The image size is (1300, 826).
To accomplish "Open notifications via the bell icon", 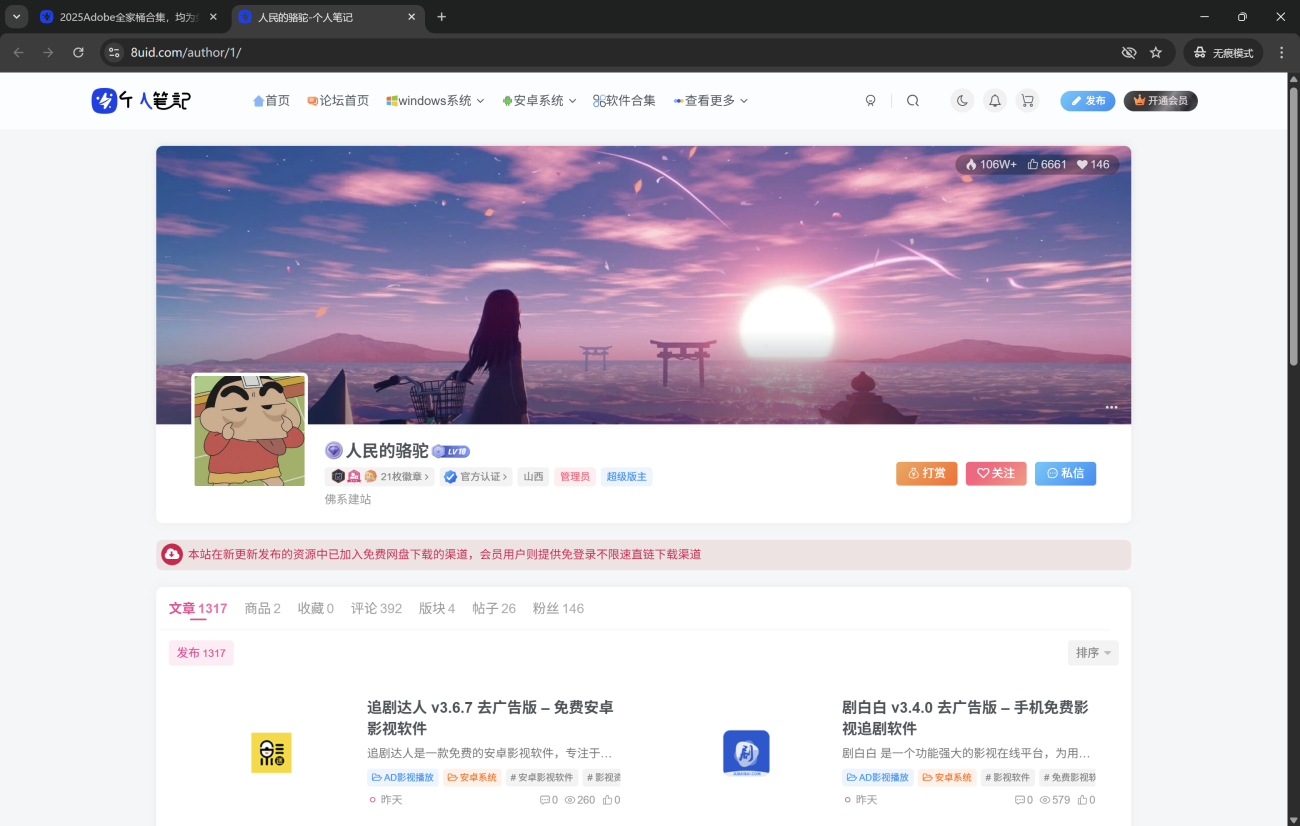I will [994, 100].
